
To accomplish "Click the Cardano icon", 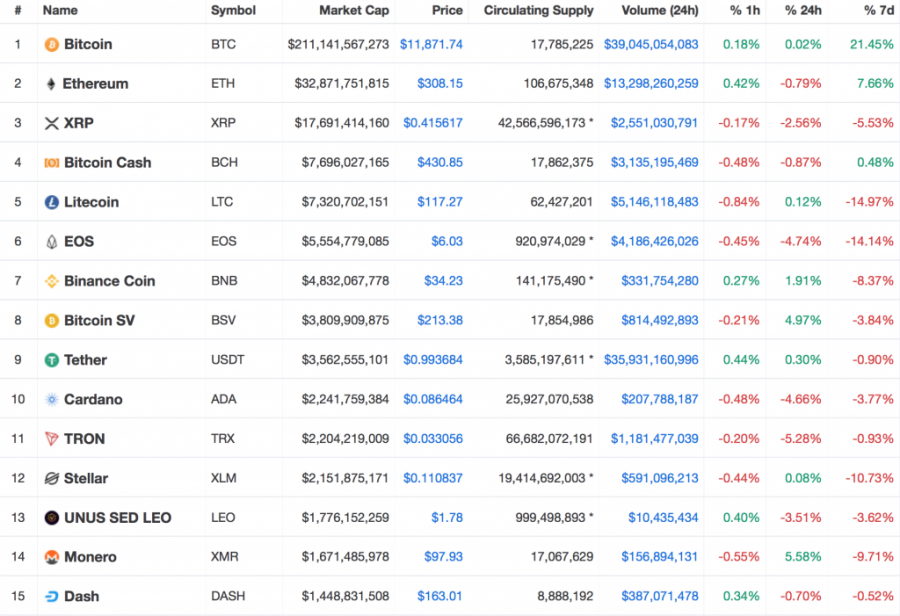I will pos(52,400).
